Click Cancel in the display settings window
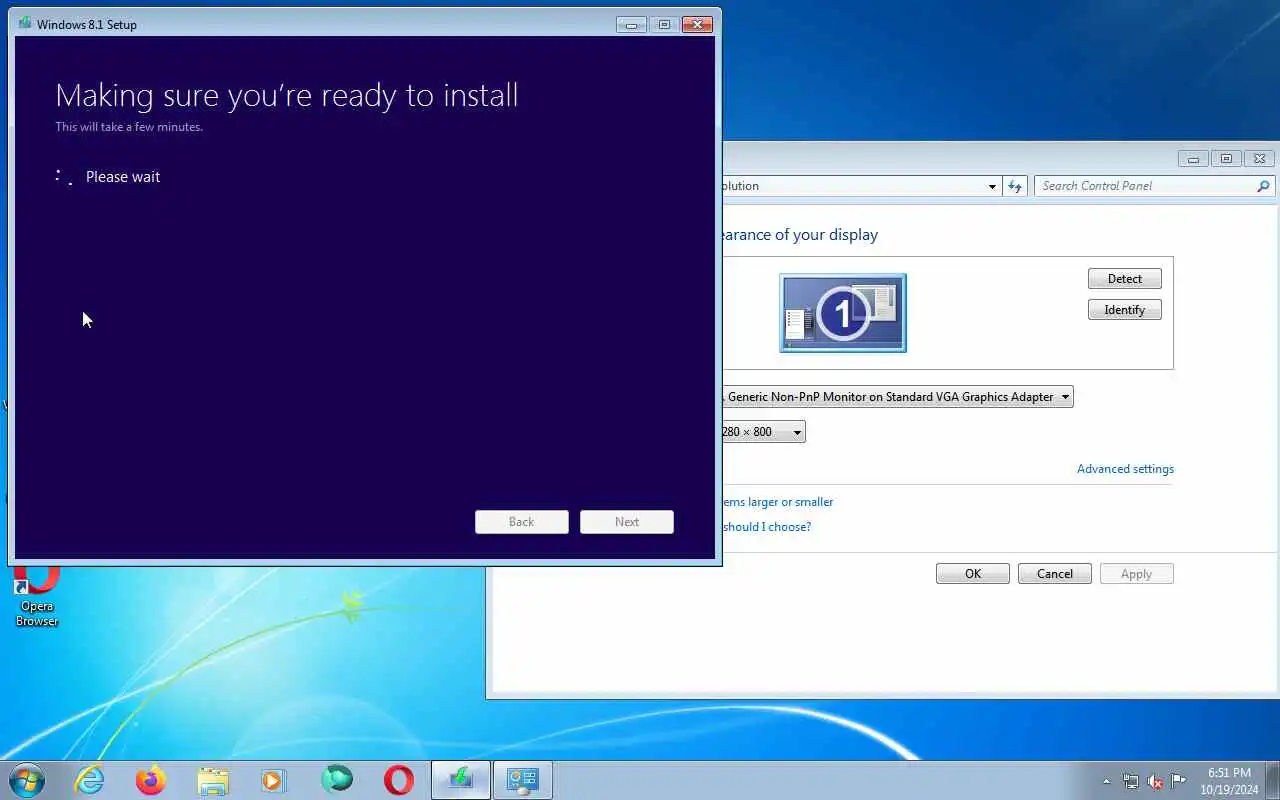The image size is (1280, 800). click(1055, 574)
